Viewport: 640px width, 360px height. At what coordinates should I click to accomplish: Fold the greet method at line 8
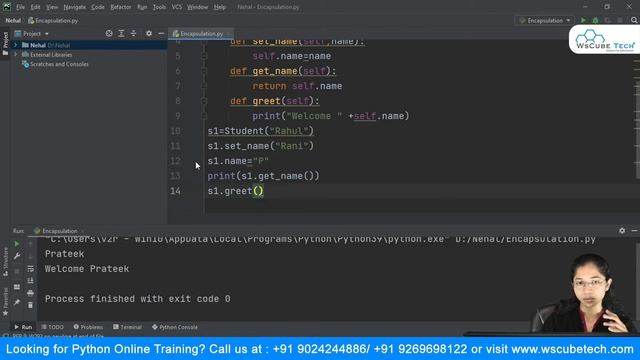coord(204,101)
